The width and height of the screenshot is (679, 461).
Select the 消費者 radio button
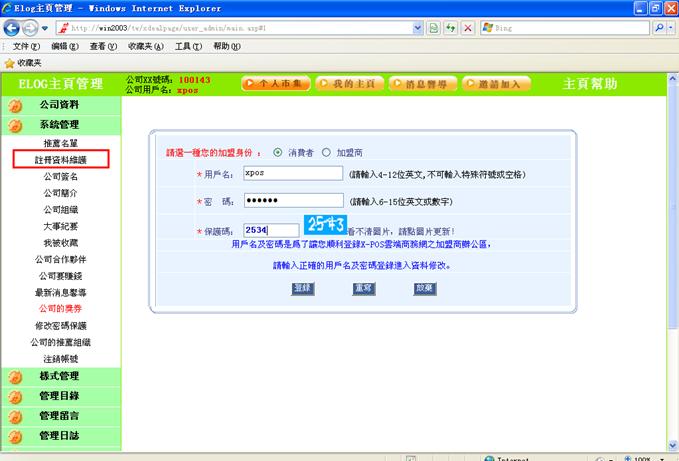[277, 153]
